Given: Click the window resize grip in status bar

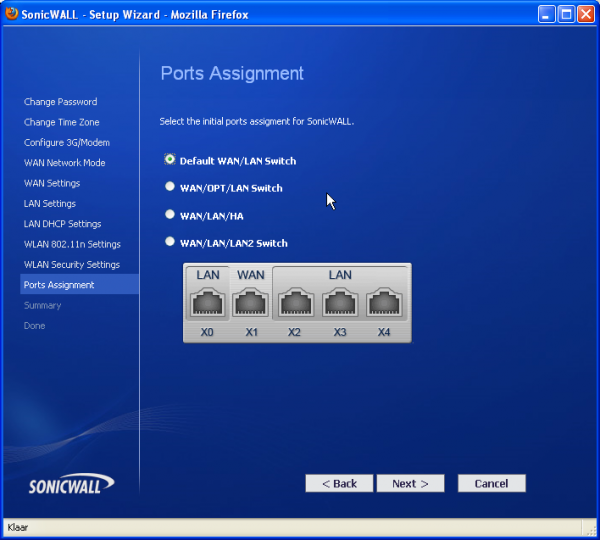Looking at the screenshot, I should coord(591,530).
